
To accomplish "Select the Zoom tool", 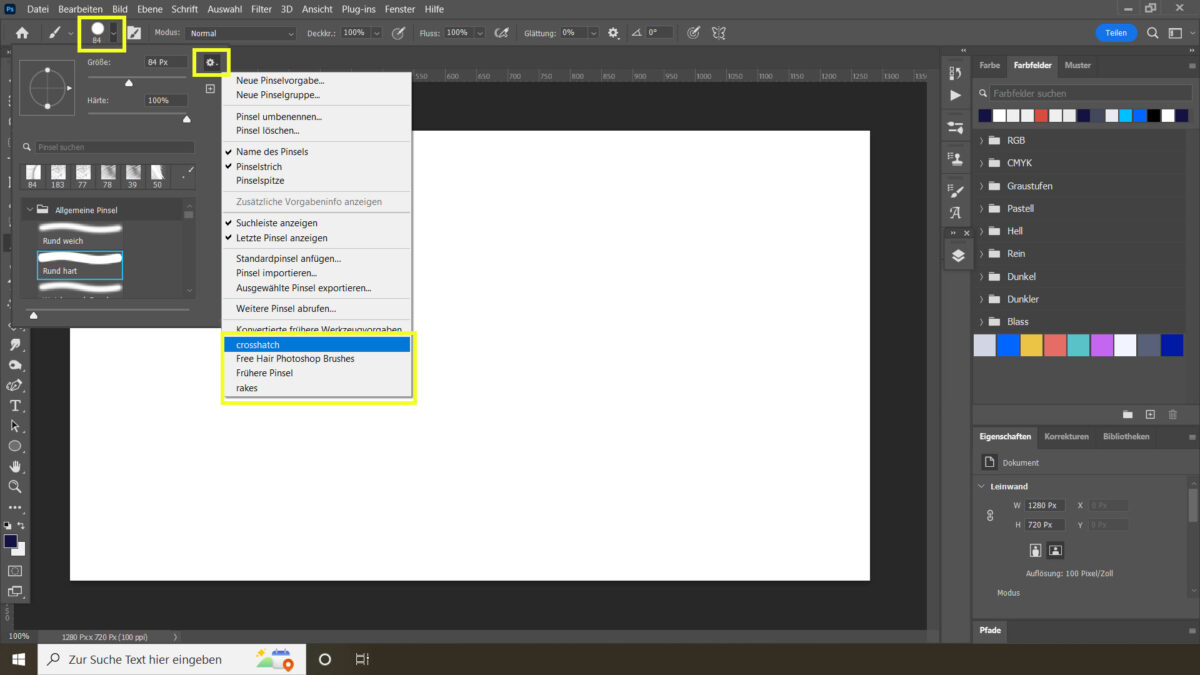I will click(15, 483).
